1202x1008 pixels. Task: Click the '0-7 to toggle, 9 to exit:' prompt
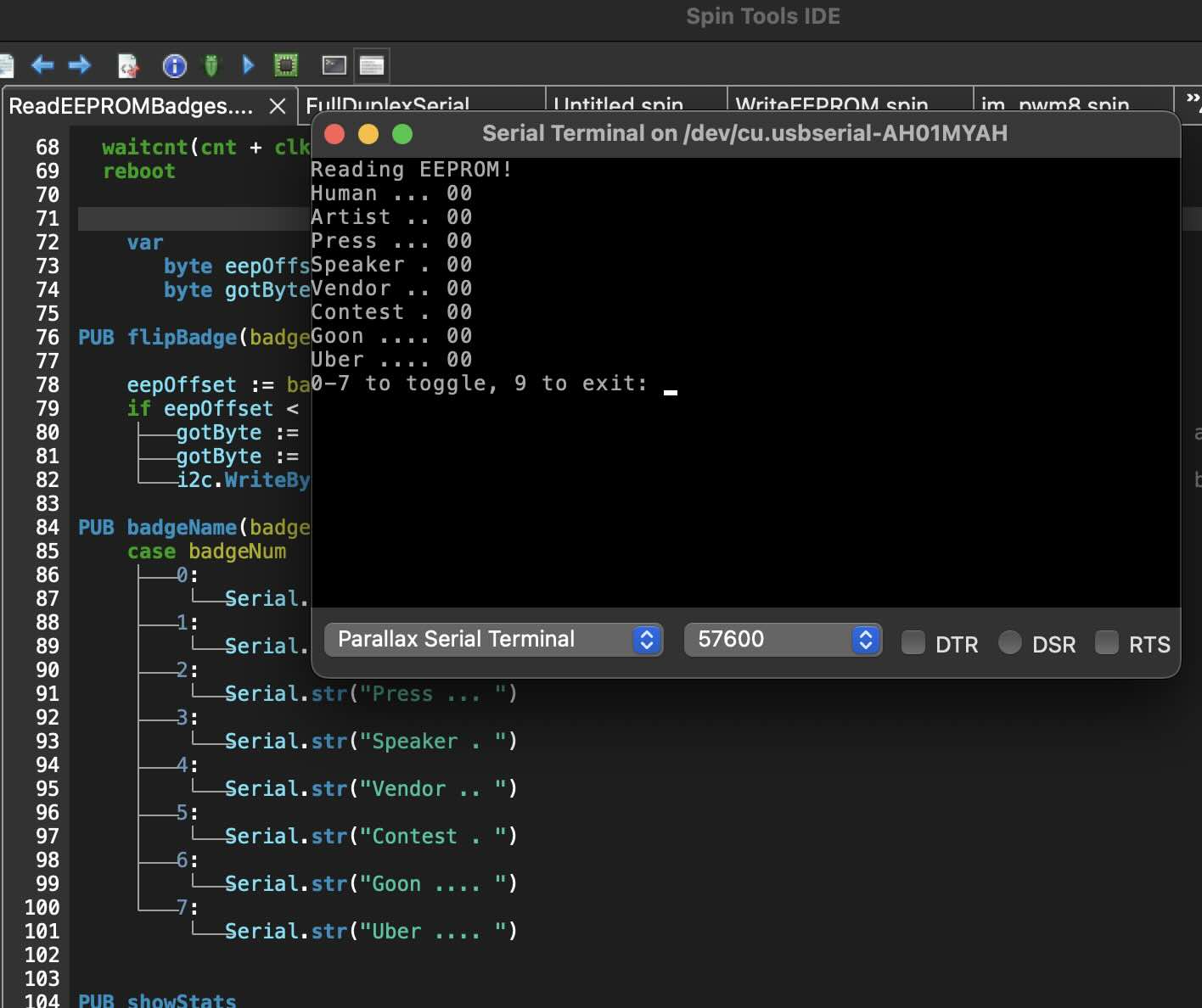479,384
